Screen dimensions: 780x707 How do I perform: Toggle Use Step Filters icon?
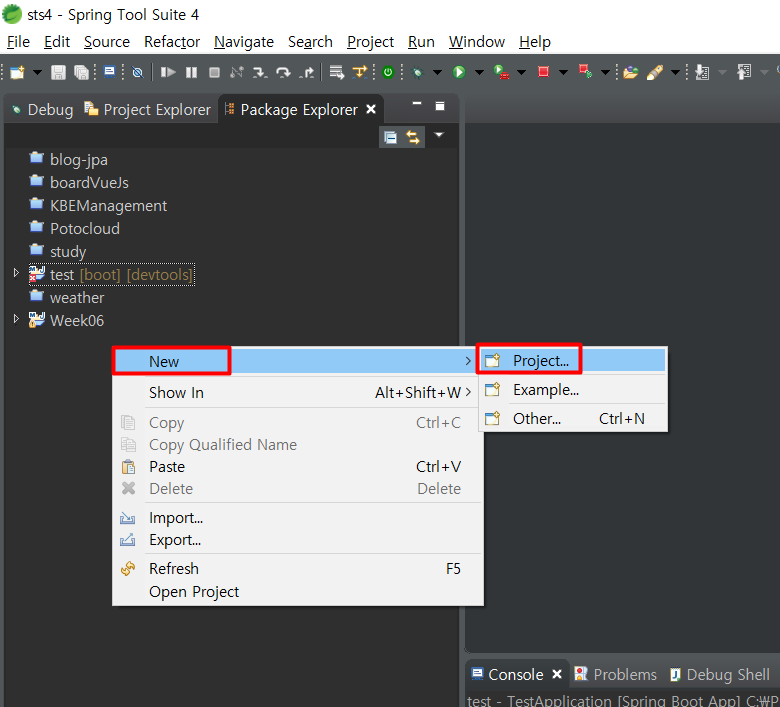360,73
